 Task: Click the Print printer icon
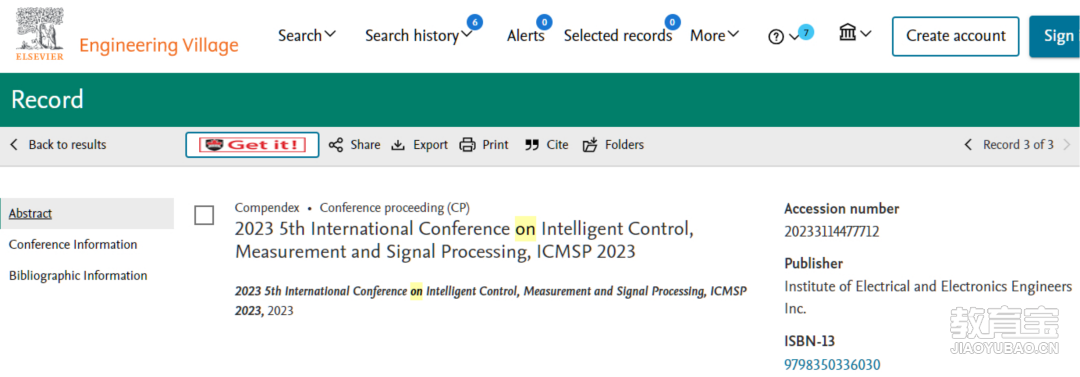pyautogui.click(x=468, y=145)
